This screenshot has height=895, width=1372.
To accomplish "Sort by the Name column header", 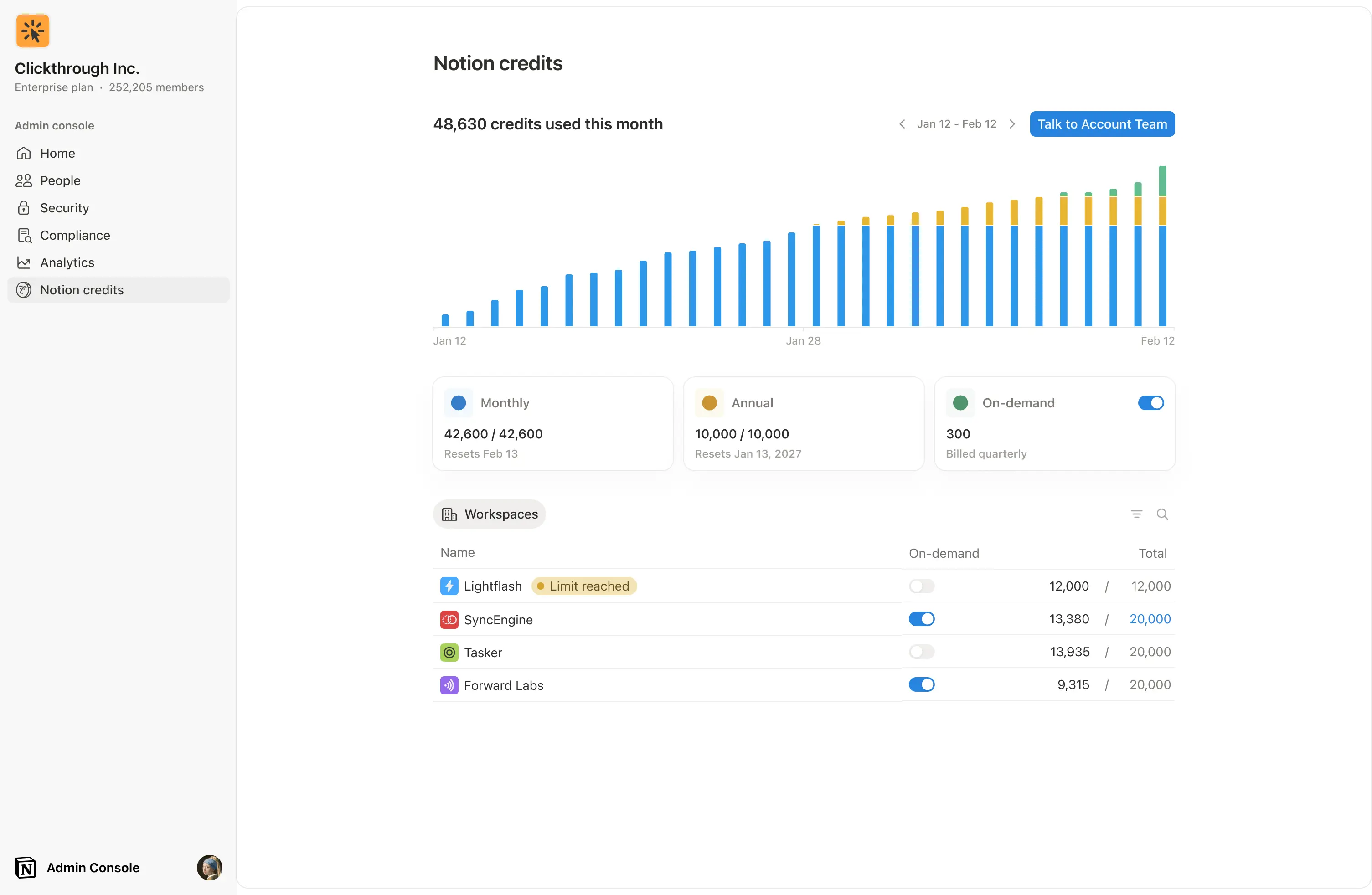I will click(x=458, y=552).
